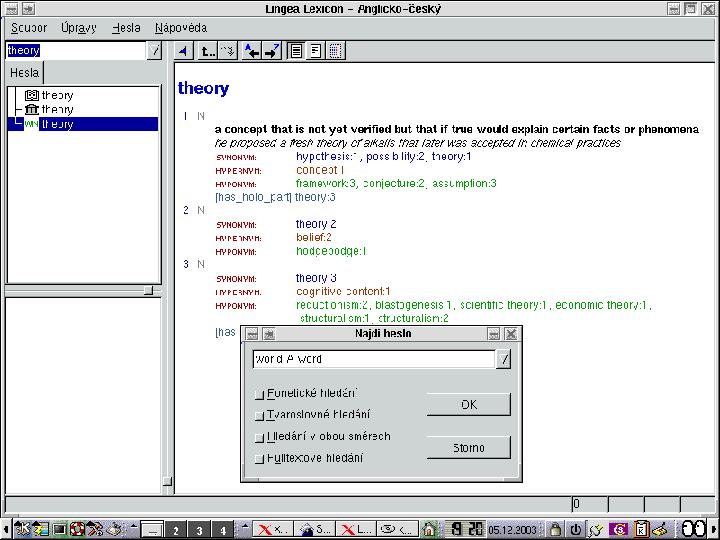Viewport: 720px width, 540px height.
Task: Follow the possibility:2 synonym link
Action: [x=395, y=157]
